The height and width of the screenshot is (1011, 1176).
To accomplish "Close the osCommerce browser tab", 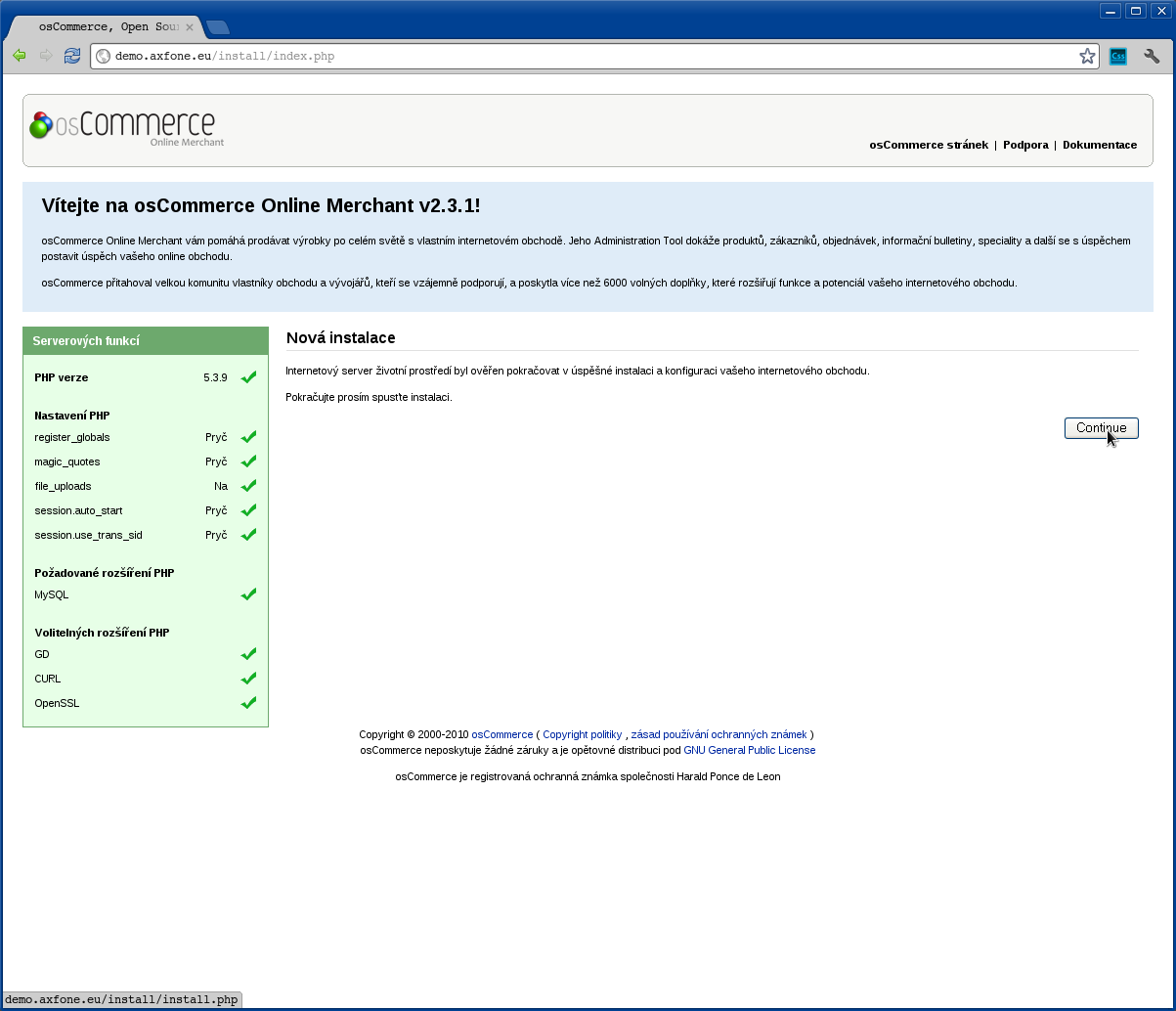I will [190, 27].
